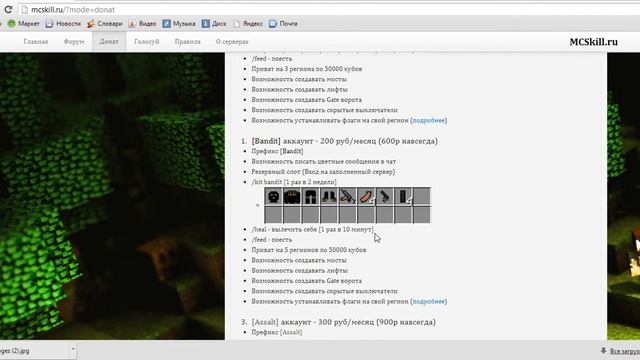Click the chestplate item in bandit kit
This screenshot has width=640, height=360.
click(x=292, y=197)
